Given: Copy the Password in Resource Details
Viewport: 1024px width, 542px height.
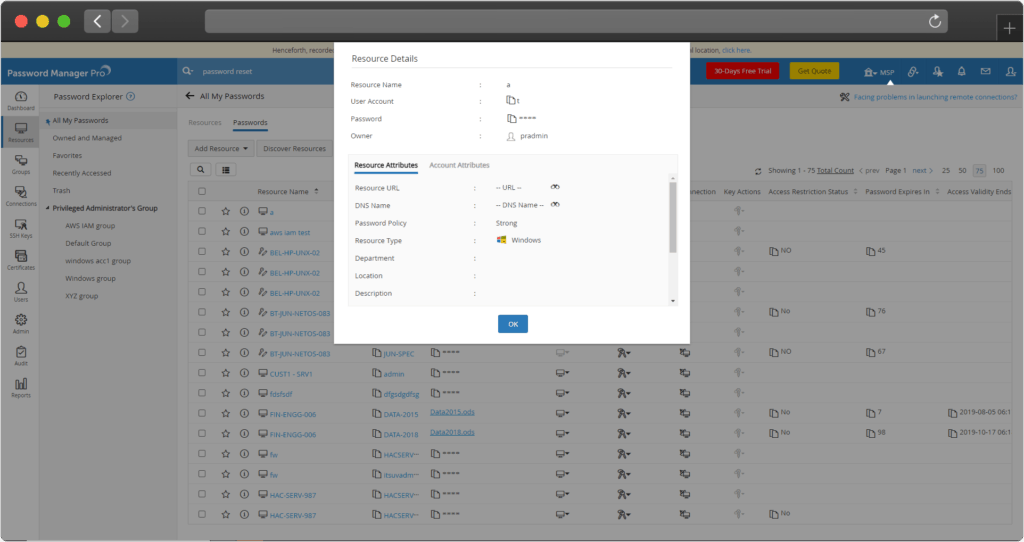Looking at the screenshot, I should pyautogui.click(x=511, y=118).
